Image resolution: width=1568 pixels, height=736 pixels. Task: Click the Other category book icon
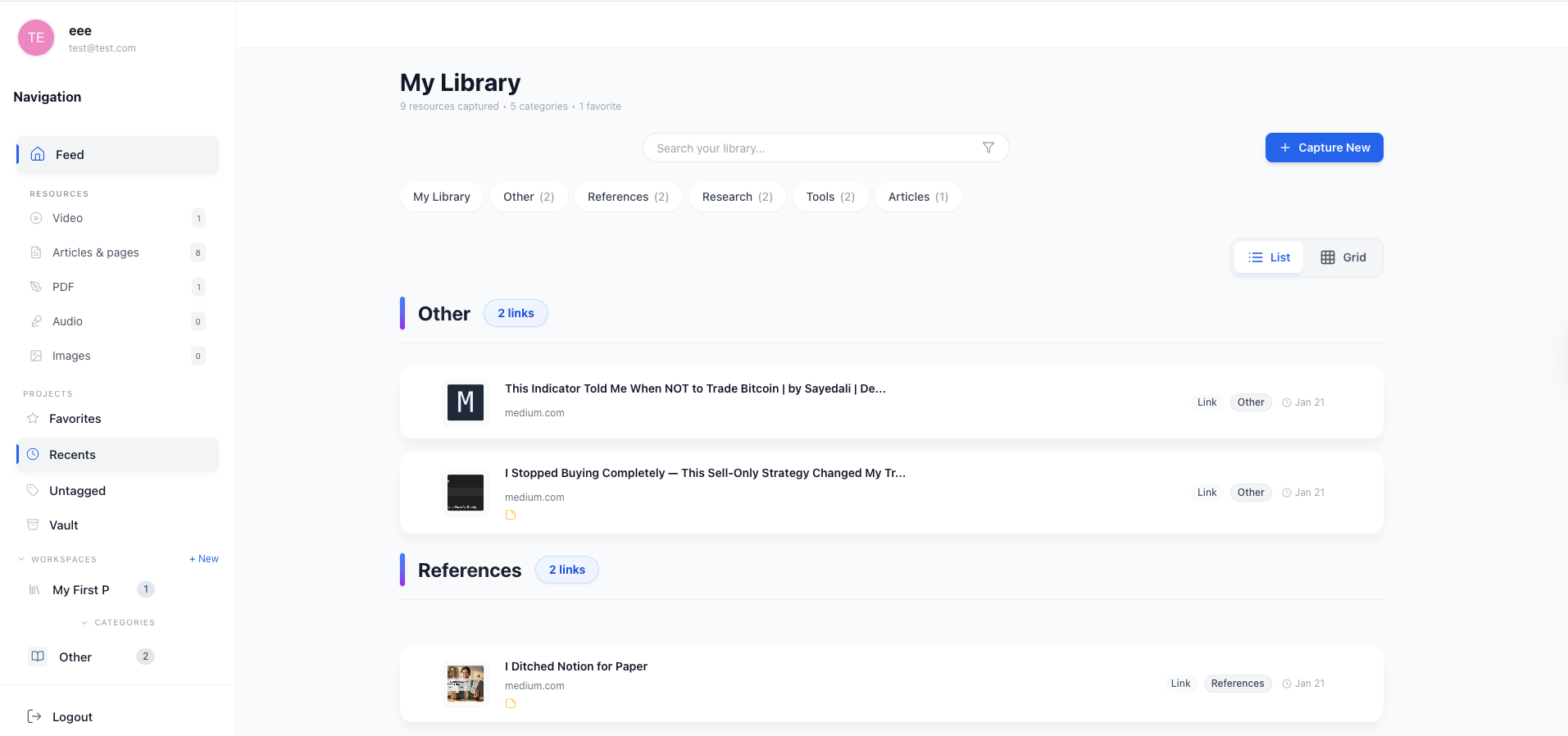point(38,656)
